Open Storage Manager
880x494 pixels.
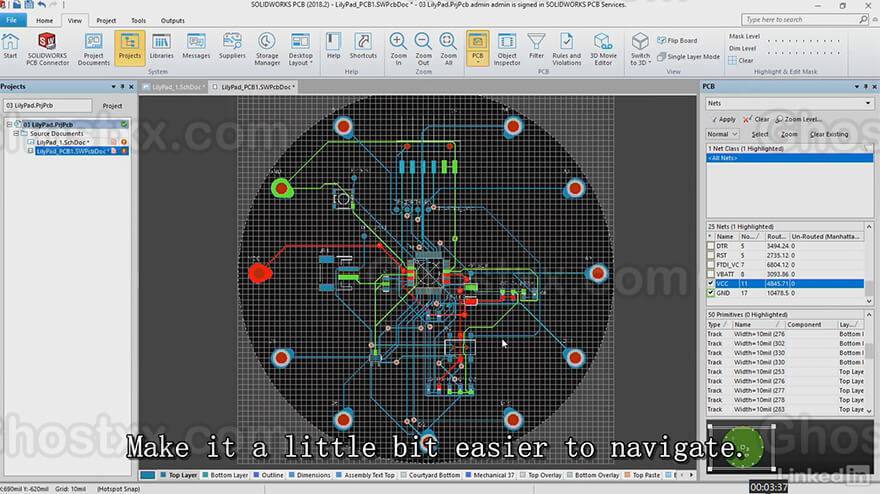267,49
